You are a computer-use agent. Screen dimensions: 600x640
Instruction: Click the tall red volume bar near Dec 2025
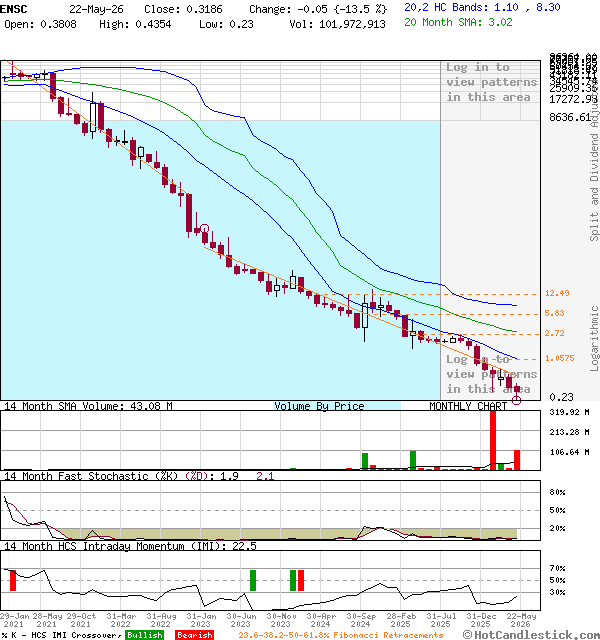click(493, 440)
